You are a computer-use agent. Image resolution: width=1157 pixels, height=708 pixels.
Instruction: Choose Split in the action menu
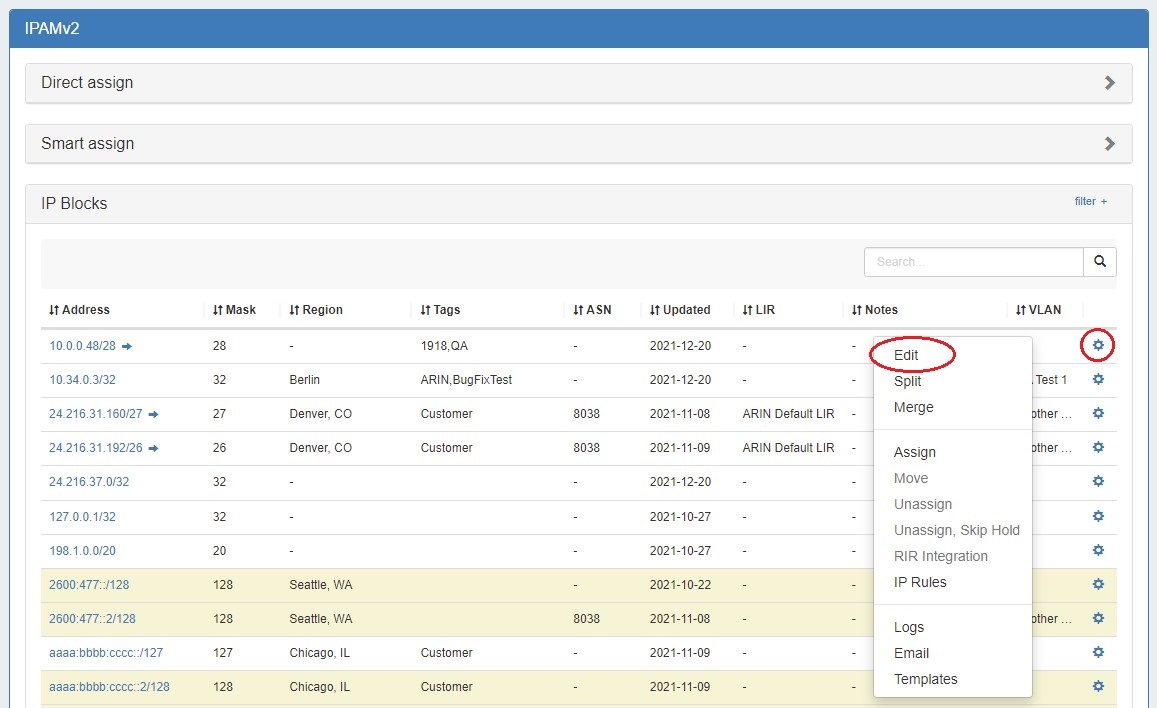click(x=907, y=381)
